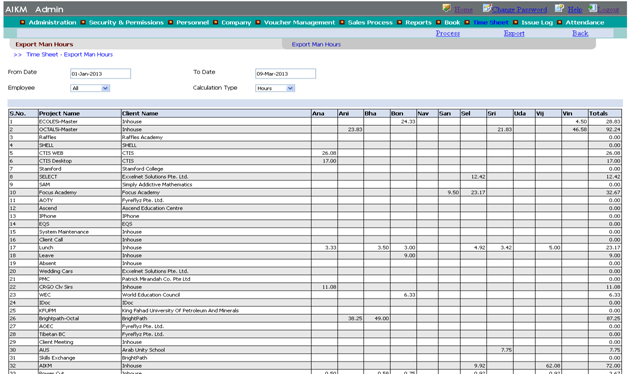Click the S.No. column header
Image resolution: width=642 pixels, height=374 pixels.
tap(23, 113)
